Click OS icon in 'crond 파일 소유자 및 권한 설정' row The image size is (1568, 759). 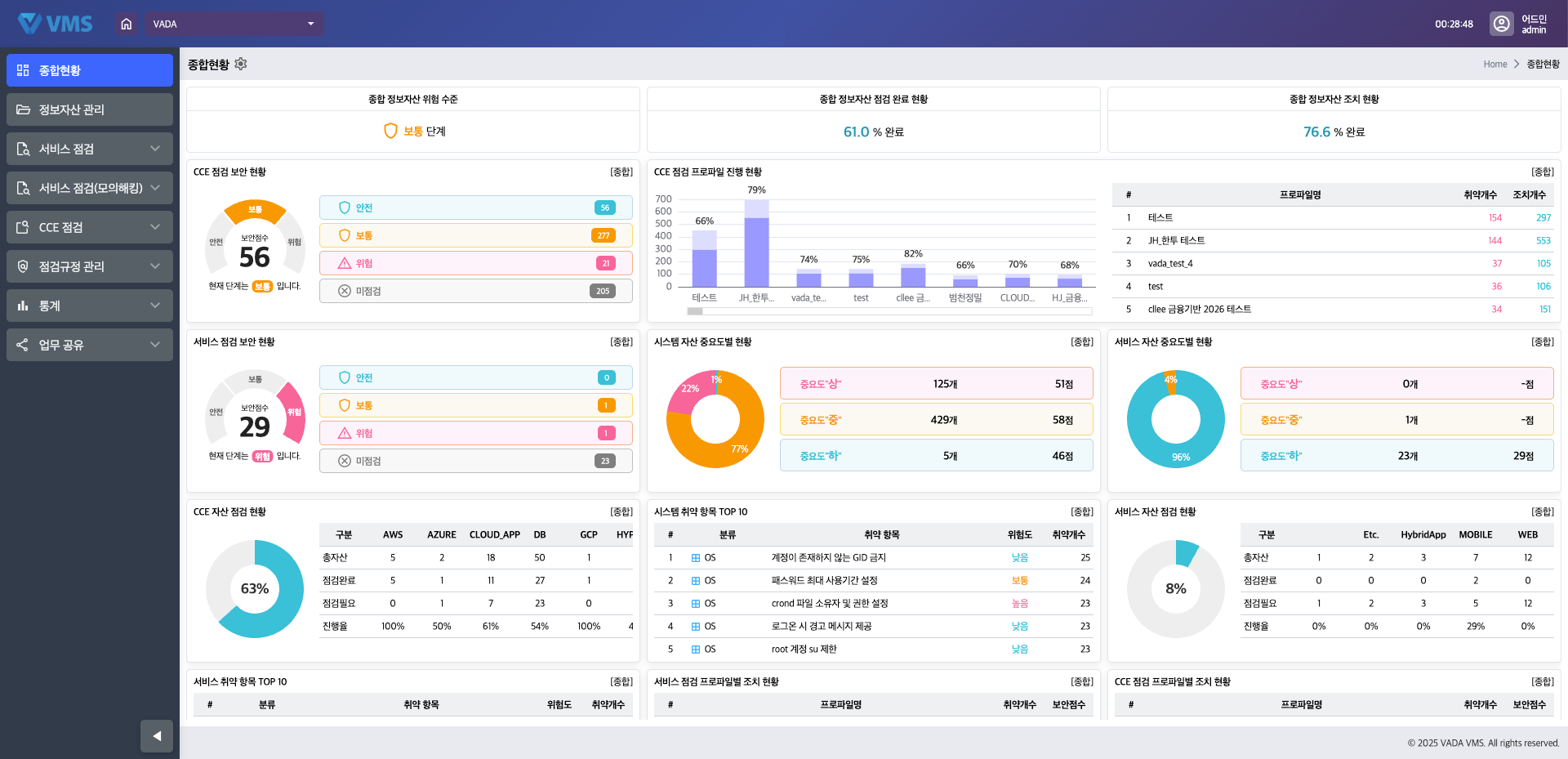click(x=696, y=604)
